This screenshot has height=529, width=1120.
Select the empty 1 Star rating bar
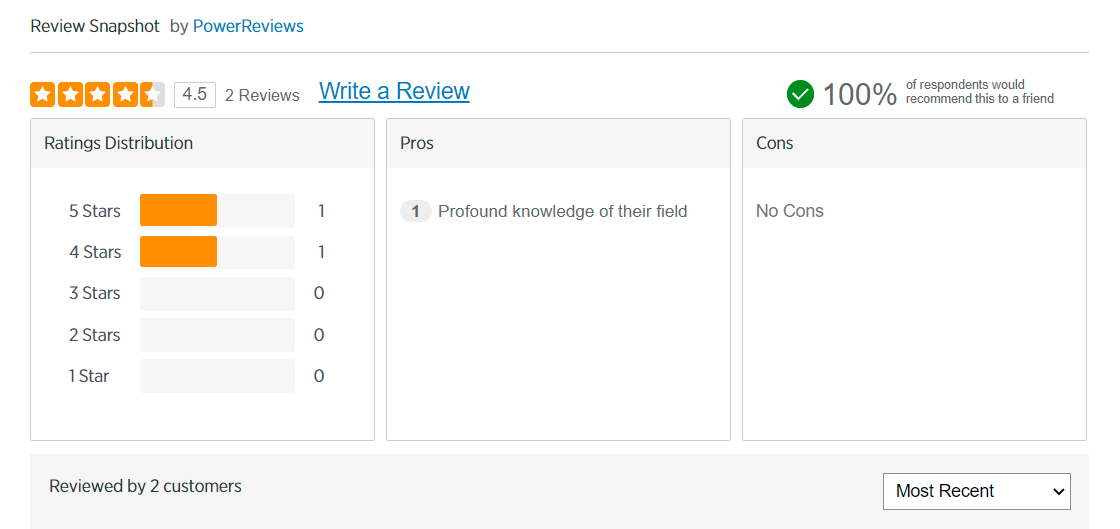[x=217, y=376]
